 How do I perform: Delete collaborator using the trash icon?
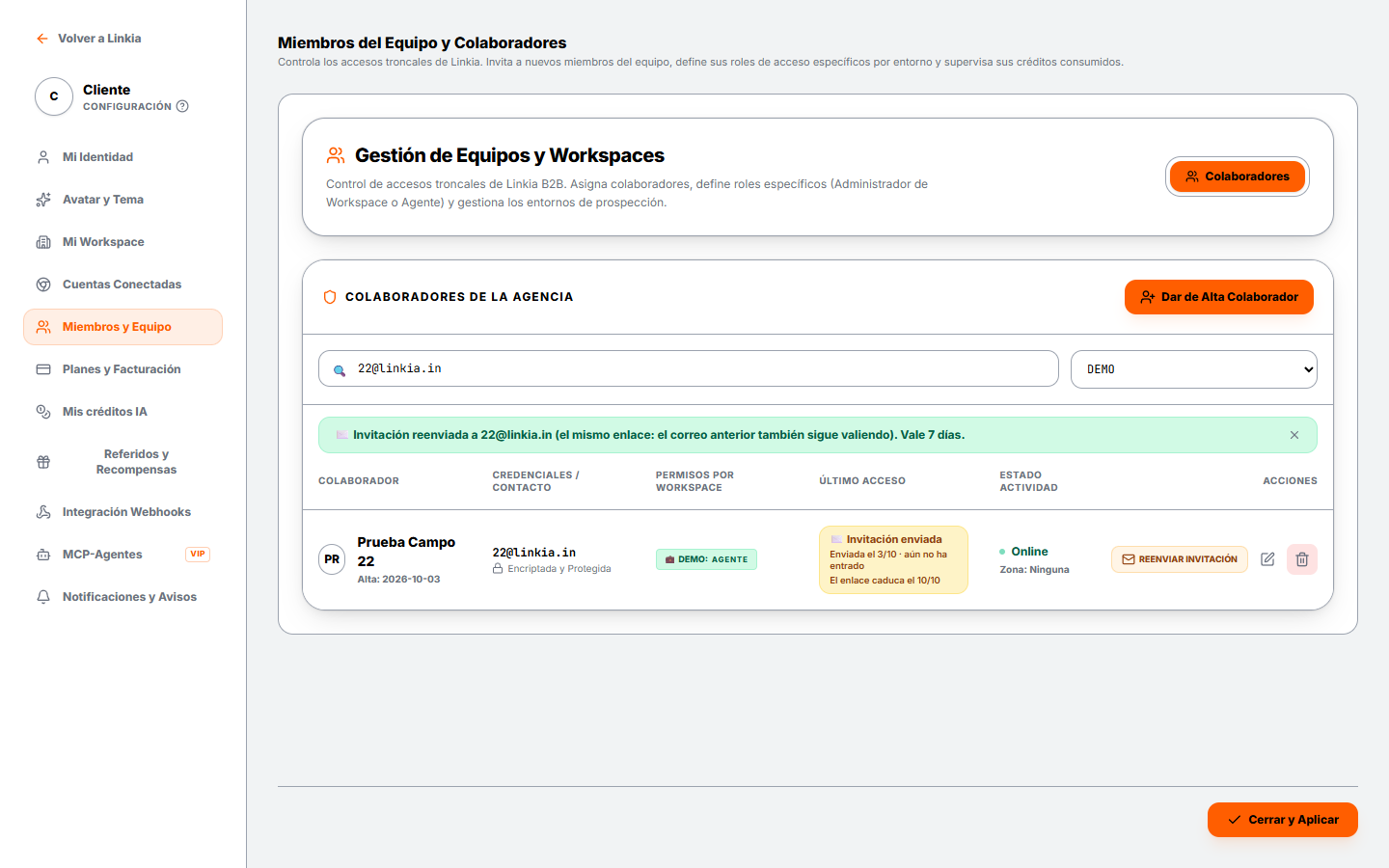(1302, 559)
